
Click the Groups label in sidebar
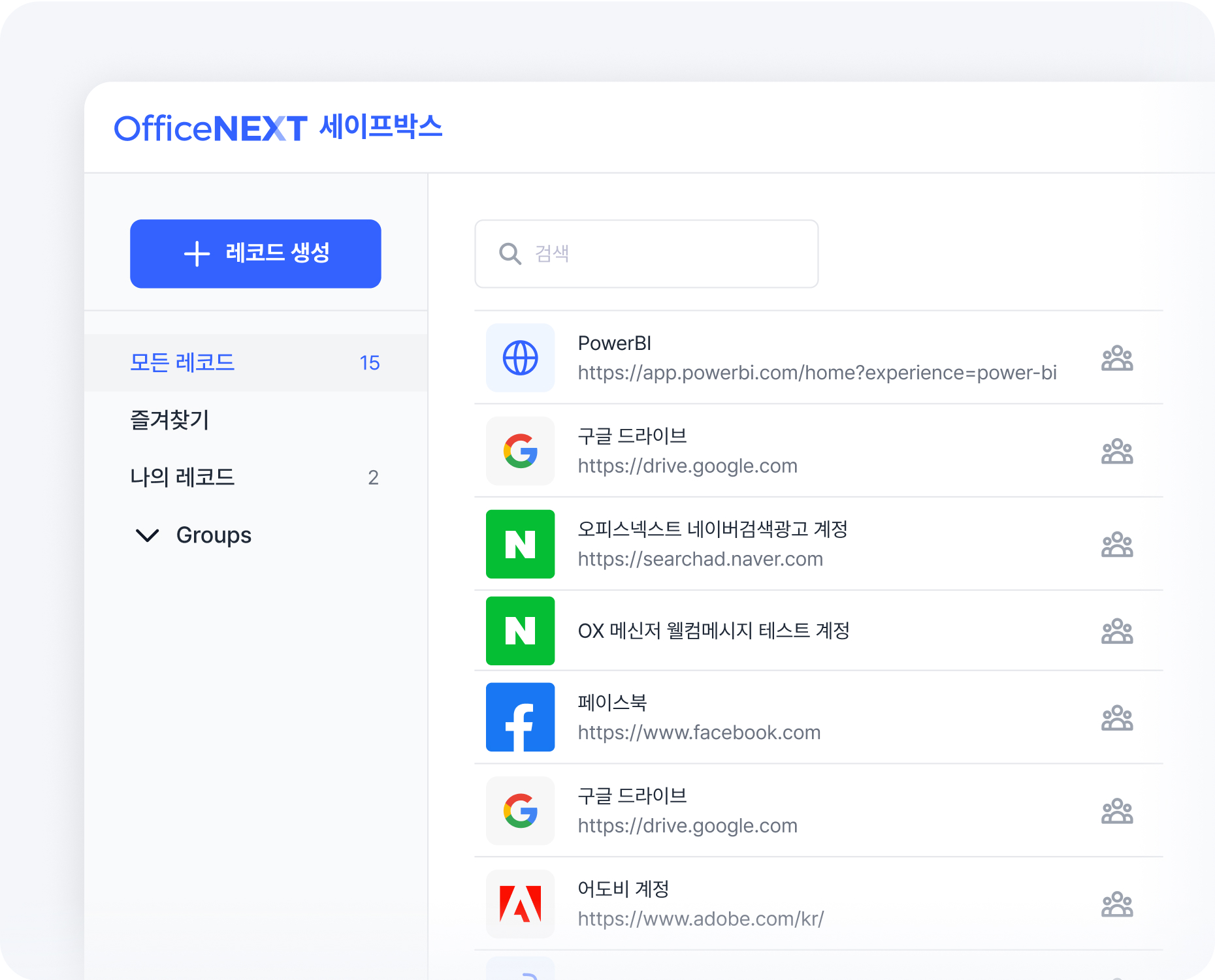point(214,535)
